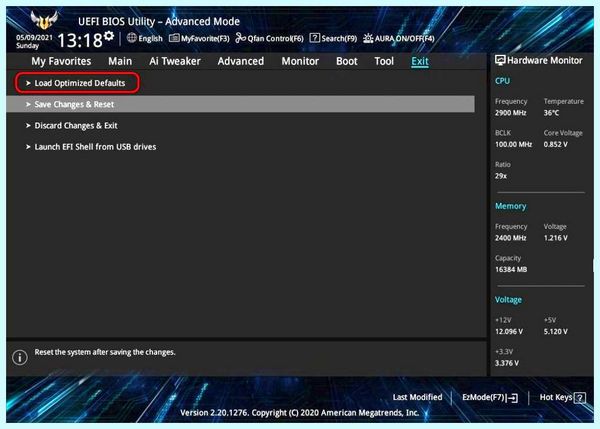This screenshot has height=429, width=600.
Task: Click the 1.216 V memory voltage value
Action: click(556, 238)
